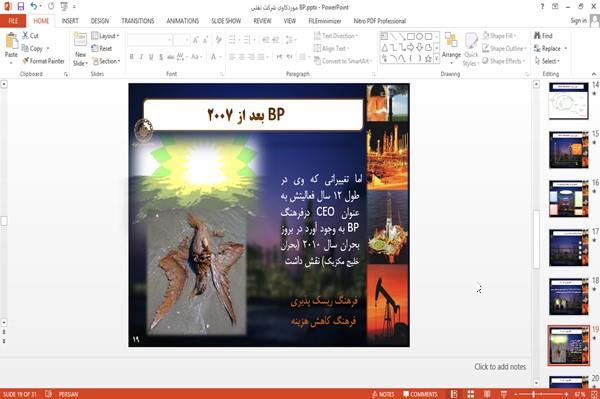The height and width of the screenshot is (399, 600).
Task: Reset the slide layout
Action: (102, 48)
